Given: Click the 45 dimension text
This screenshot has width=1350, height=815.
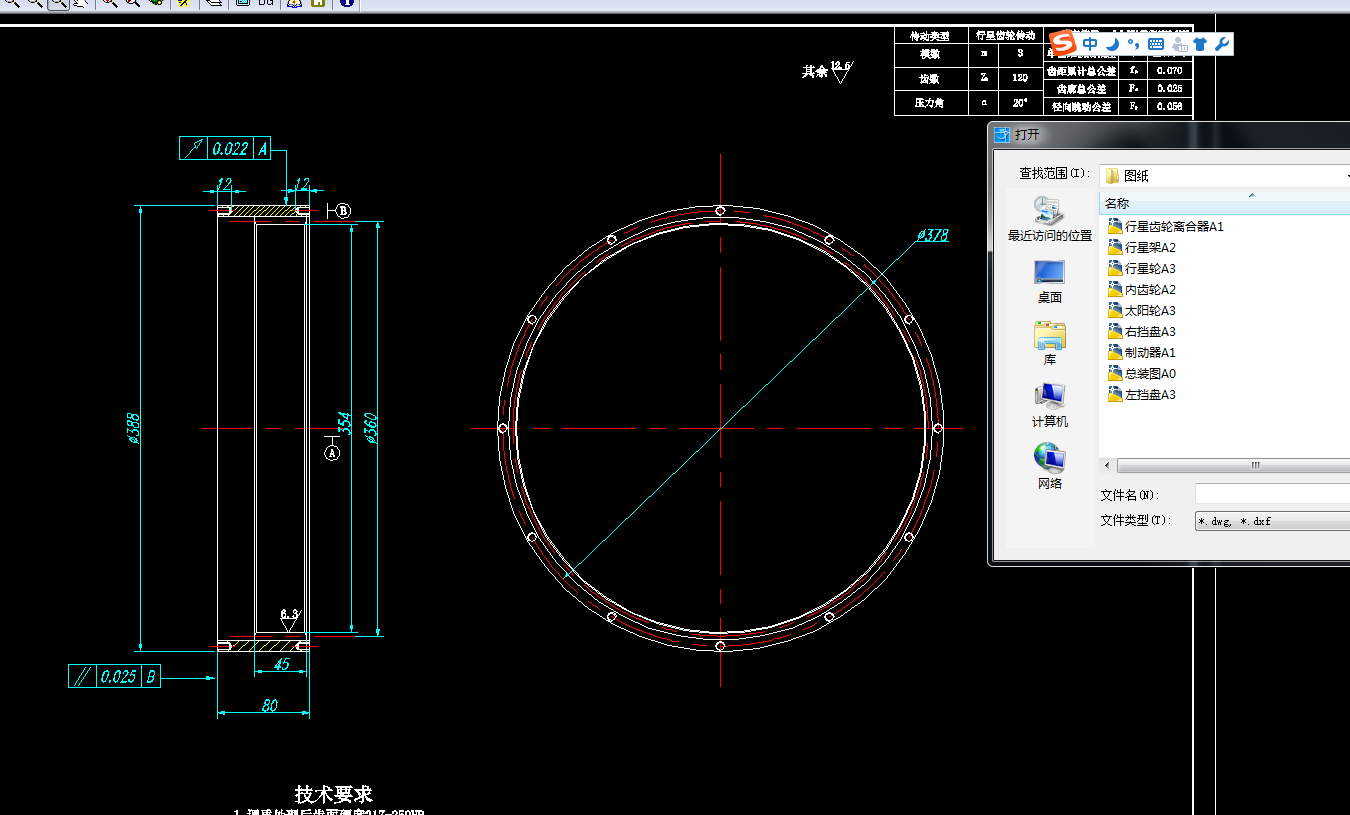Looking at the screenshot, I should pyautogui.click(x=281, y=664).
